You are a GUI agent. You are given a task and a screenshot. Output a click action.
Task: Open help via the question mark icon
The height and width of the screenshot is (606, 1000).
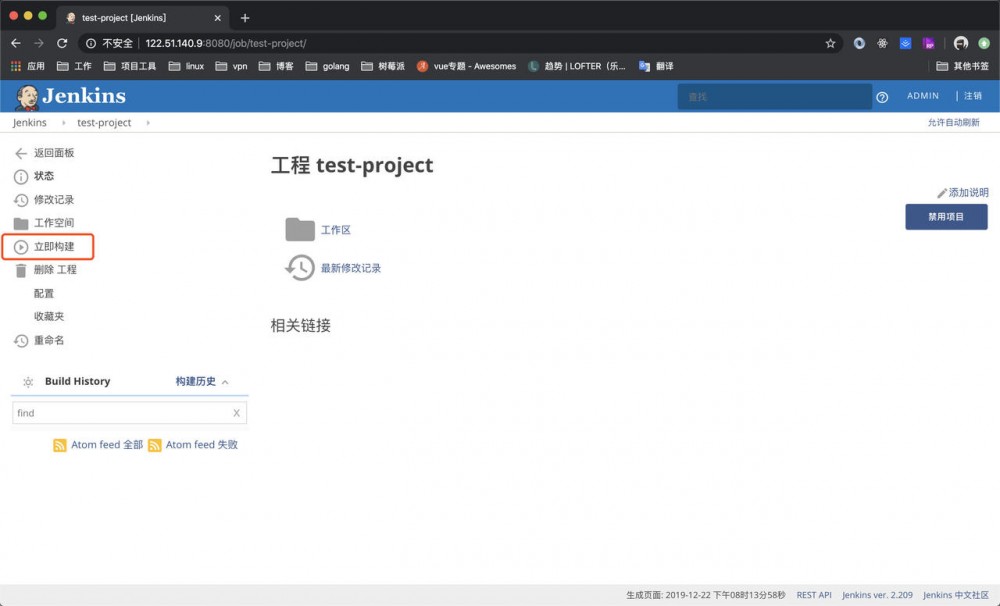tap(882, 96)
